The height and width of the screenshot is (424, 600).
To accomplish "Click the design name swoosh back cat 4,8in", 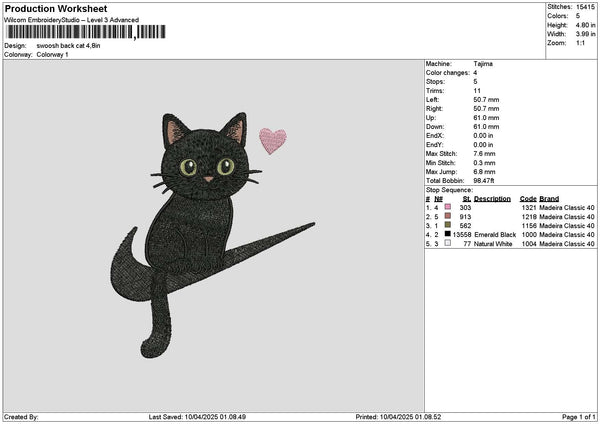I will click(68, 46).
